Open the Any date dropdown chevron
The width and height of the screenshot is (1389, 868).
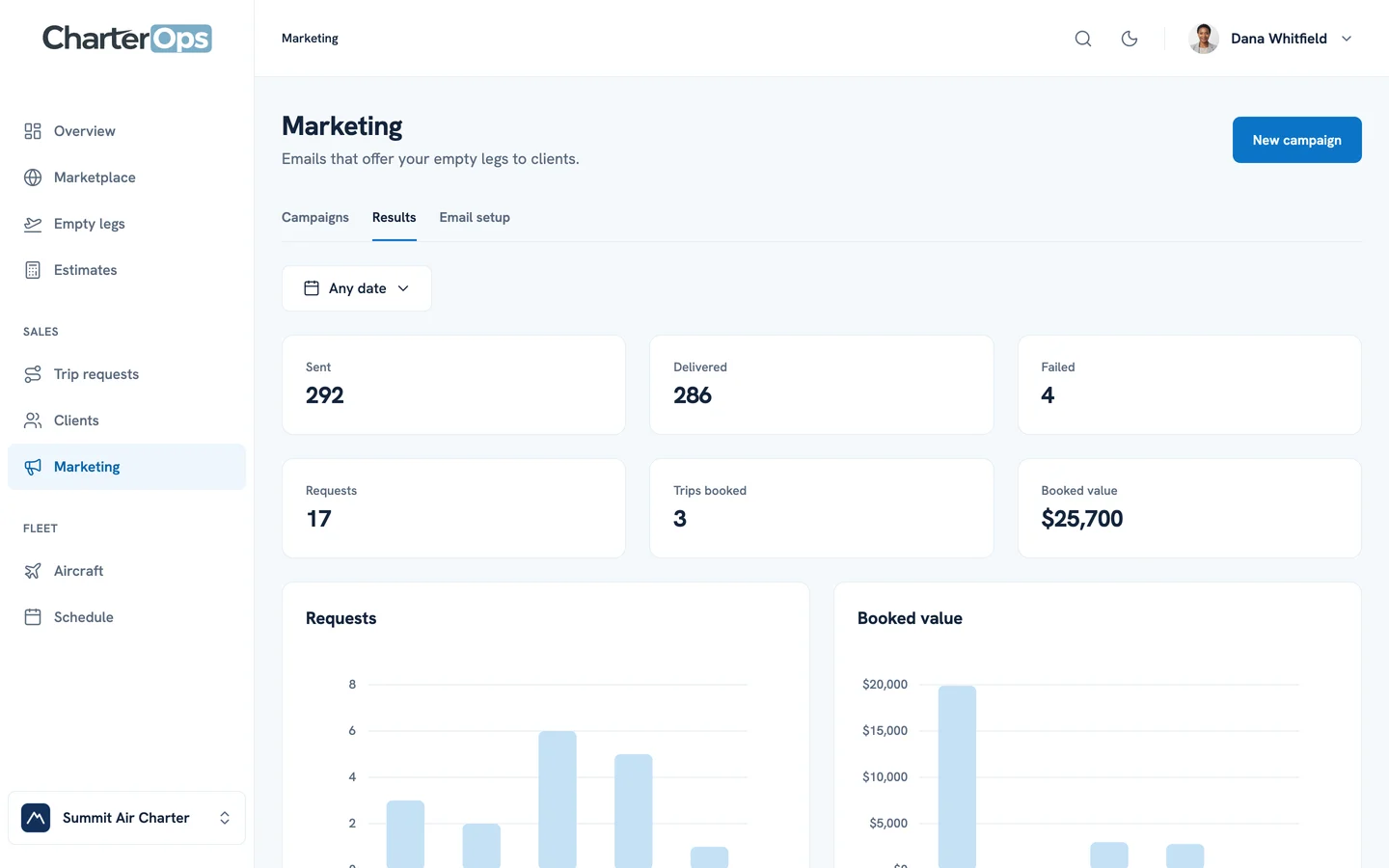pyautogui.click(x=403, y=288)
